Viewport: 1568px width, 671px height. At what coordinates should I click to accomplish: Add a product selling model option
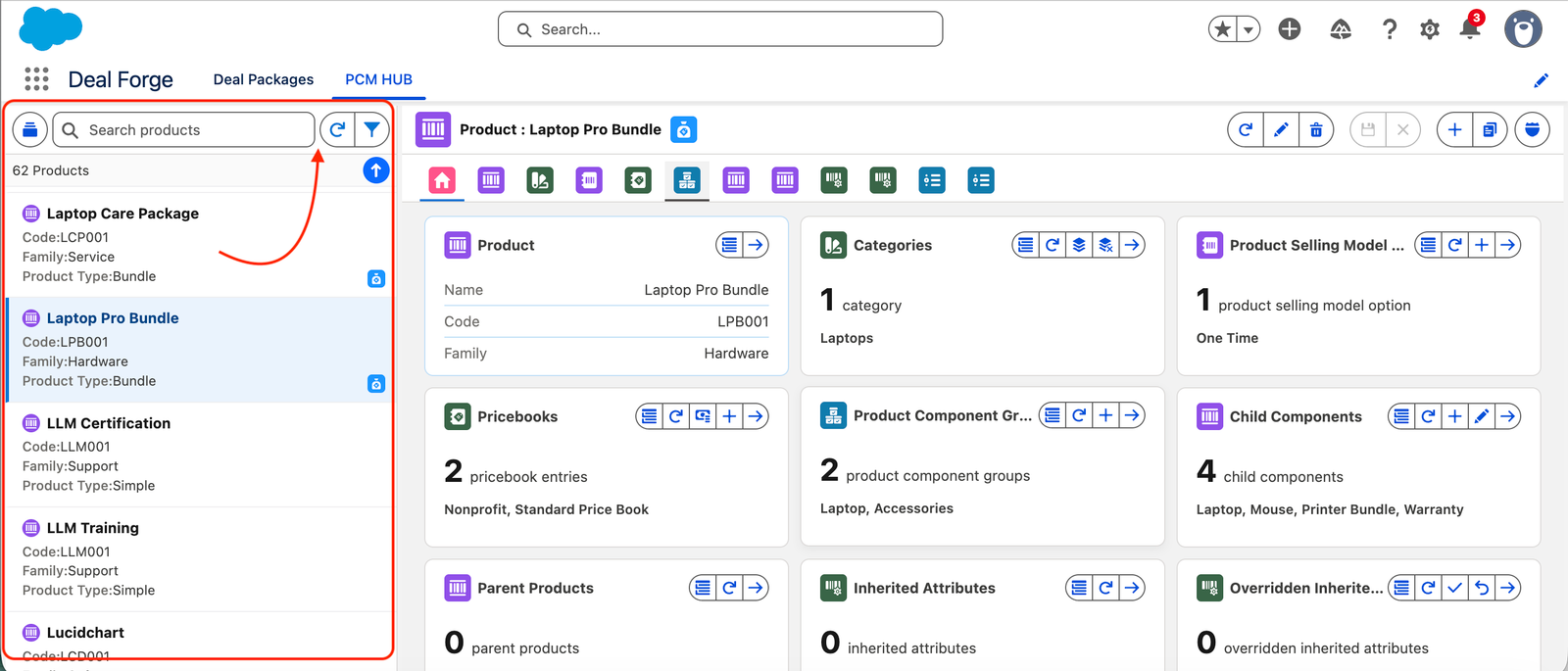pos(1482,245)
